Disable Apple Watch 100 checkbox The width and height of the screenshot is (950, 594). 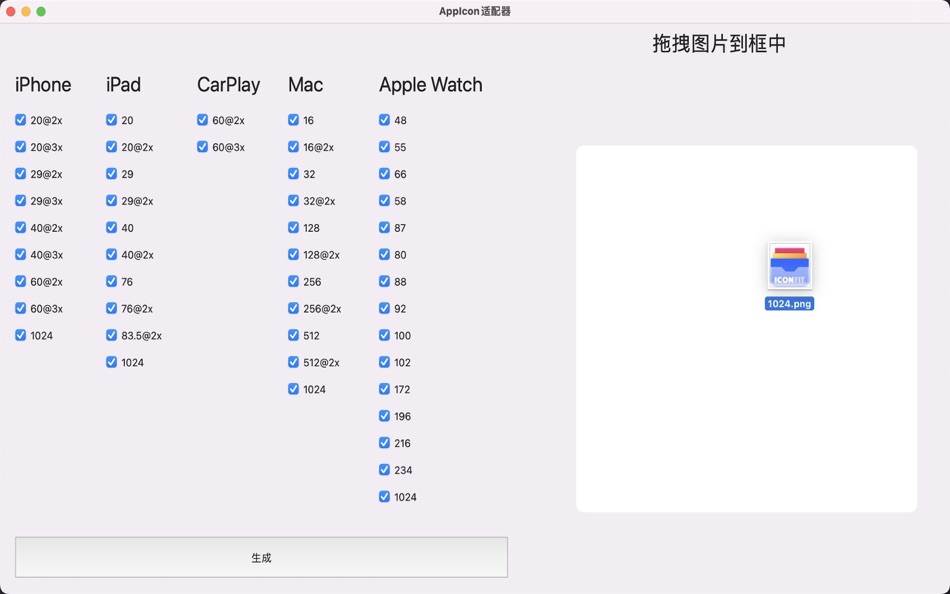coord(384,335)
